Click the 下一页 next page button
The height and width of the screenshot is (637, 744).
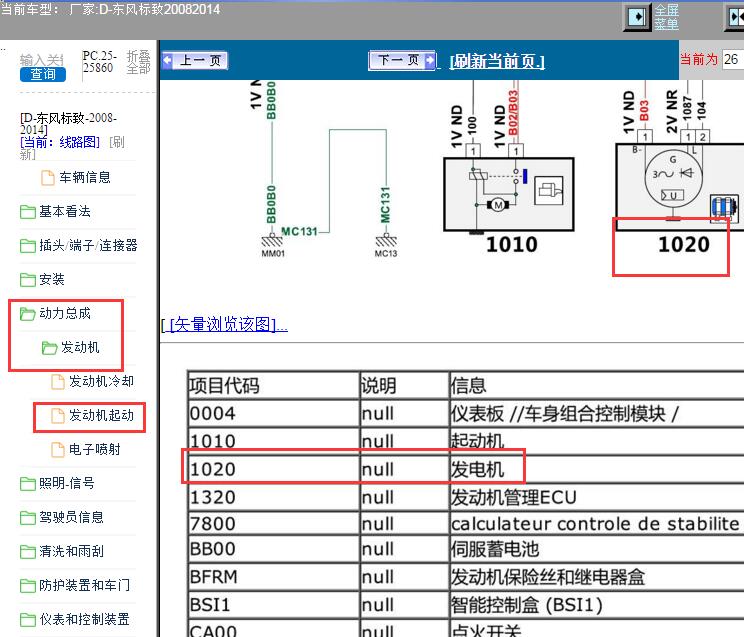(402, 60)
